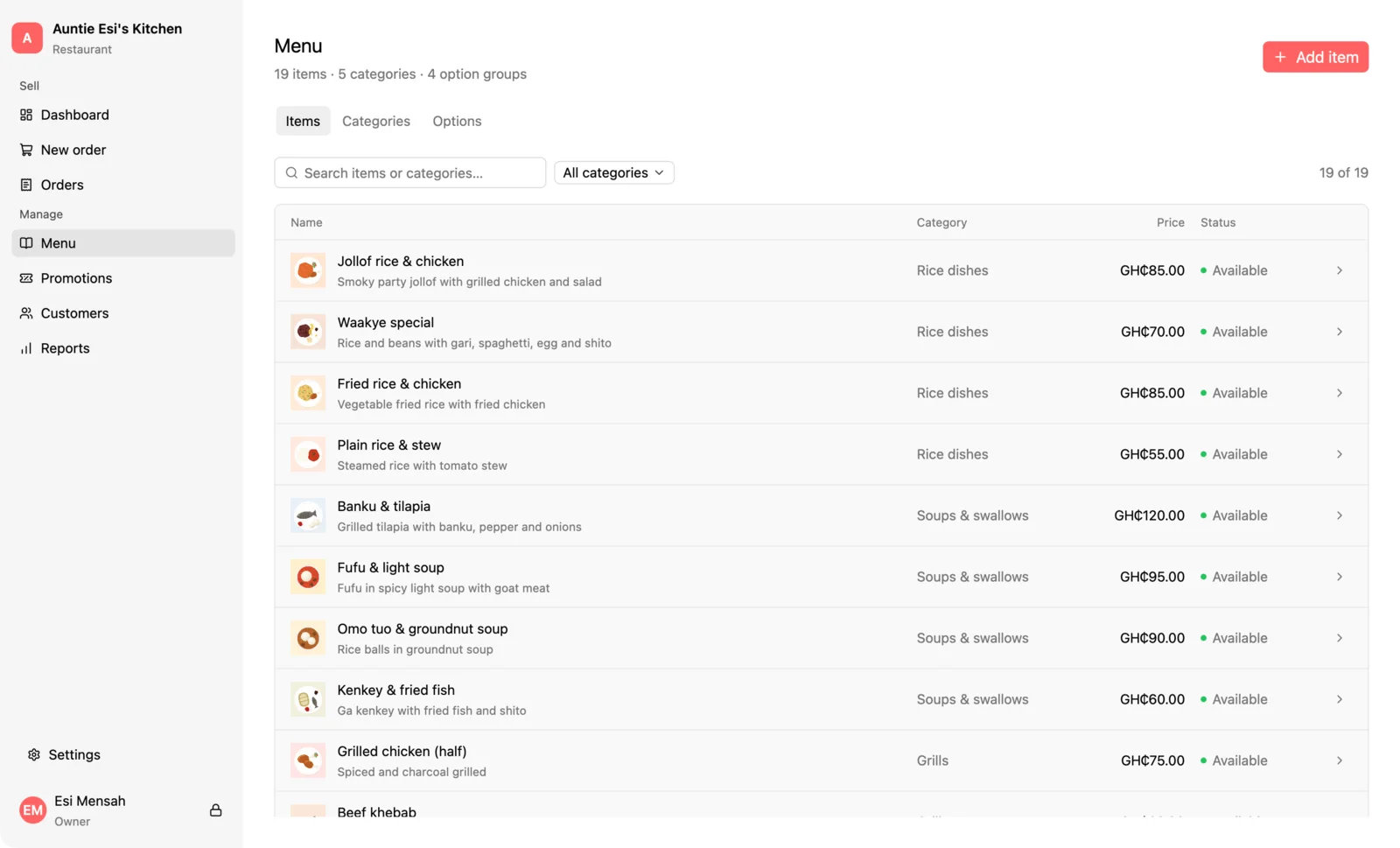Open Grilled chicken (half) thumbnail
The image size is (1400, 848).
click(308, 760)
